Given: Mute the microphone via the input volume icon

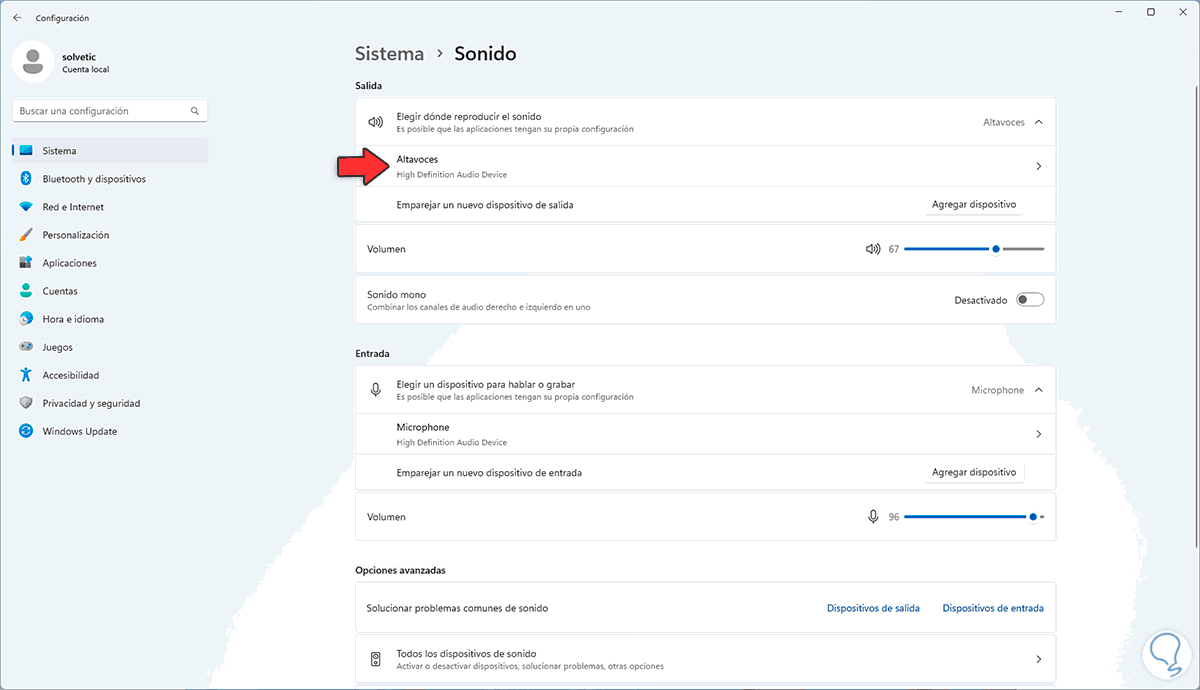Looking at the screenshot, I should click(x=873, y=517).
